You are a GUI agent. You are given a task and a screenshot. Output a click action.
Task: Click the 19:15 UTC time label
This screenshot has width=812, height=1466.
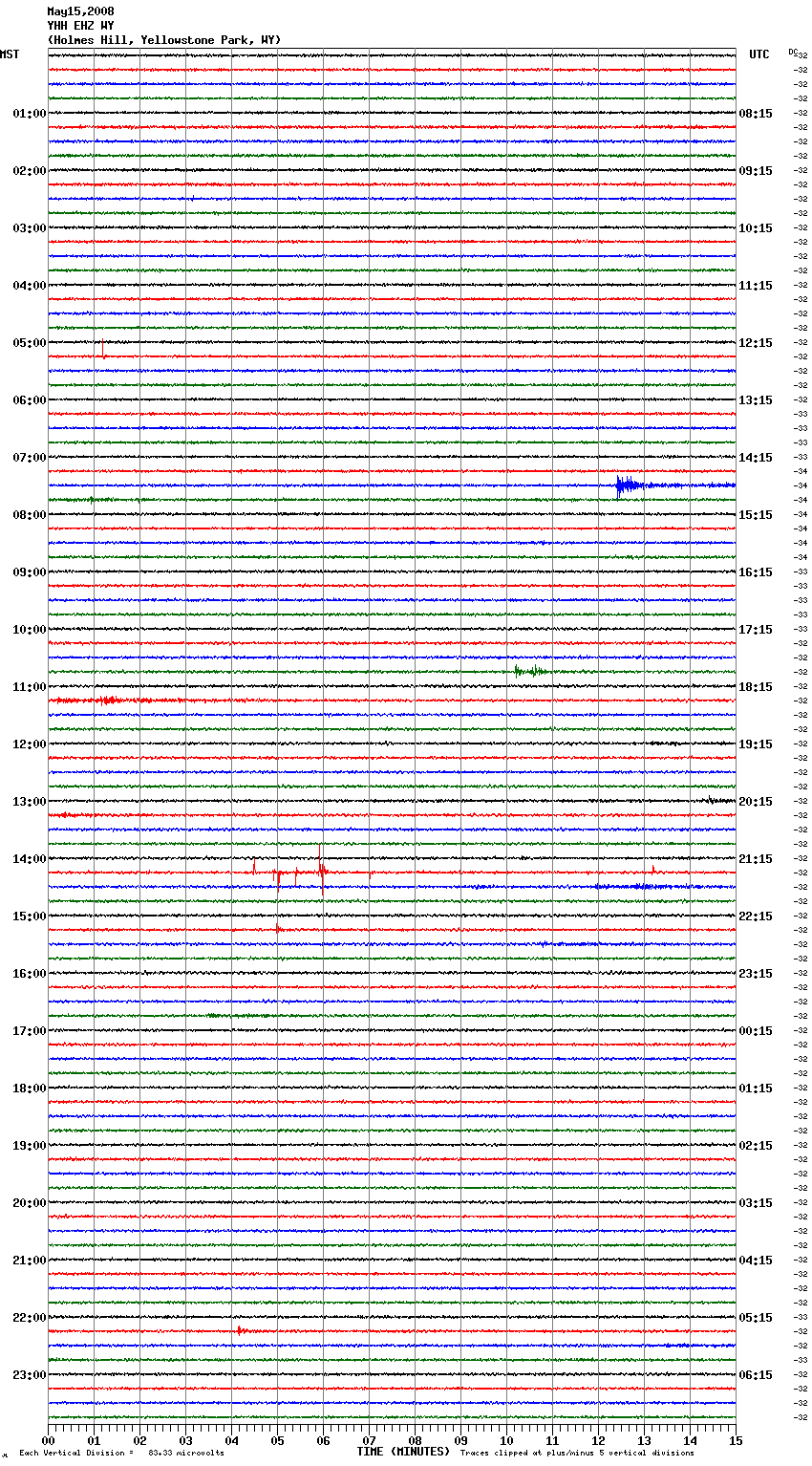coord(756,744)
